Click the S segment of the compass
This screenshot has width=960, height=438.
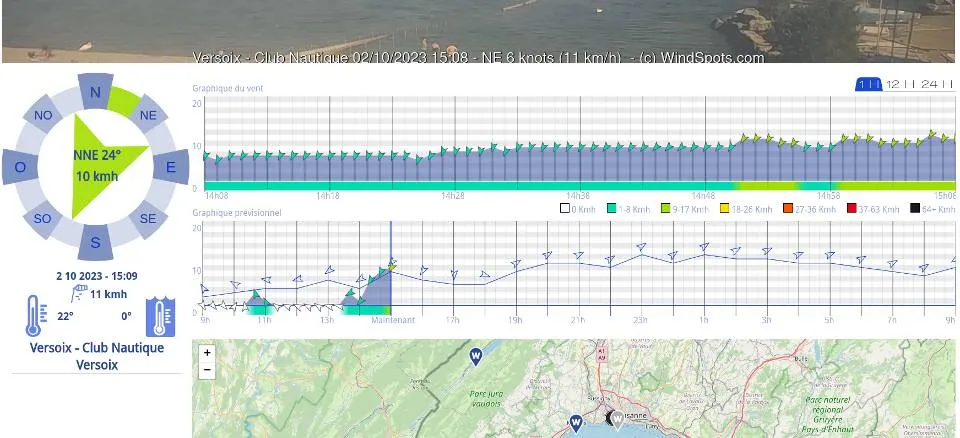coord(96,242)
